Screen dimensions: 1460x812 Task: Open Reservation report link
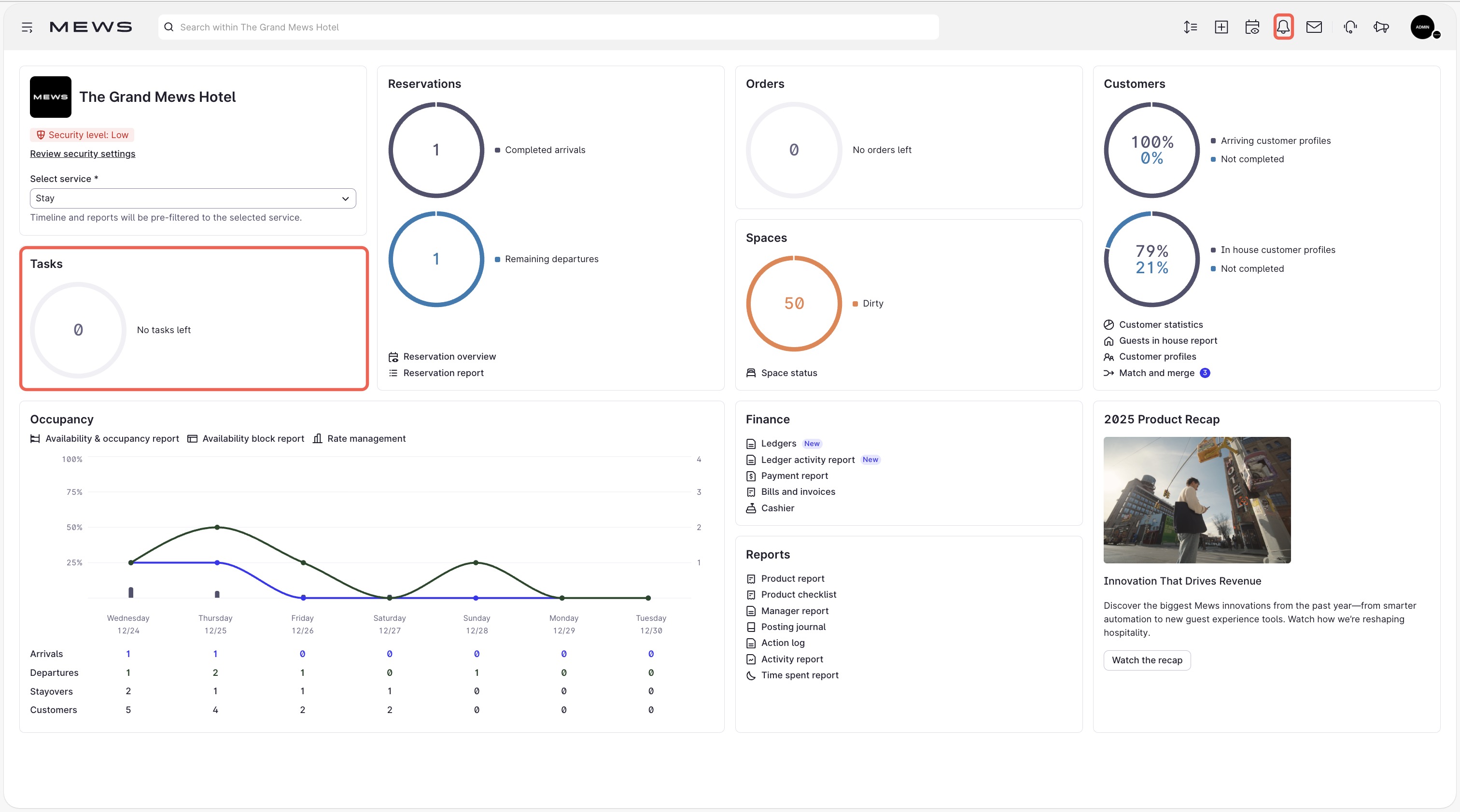[x=443, y=373]
